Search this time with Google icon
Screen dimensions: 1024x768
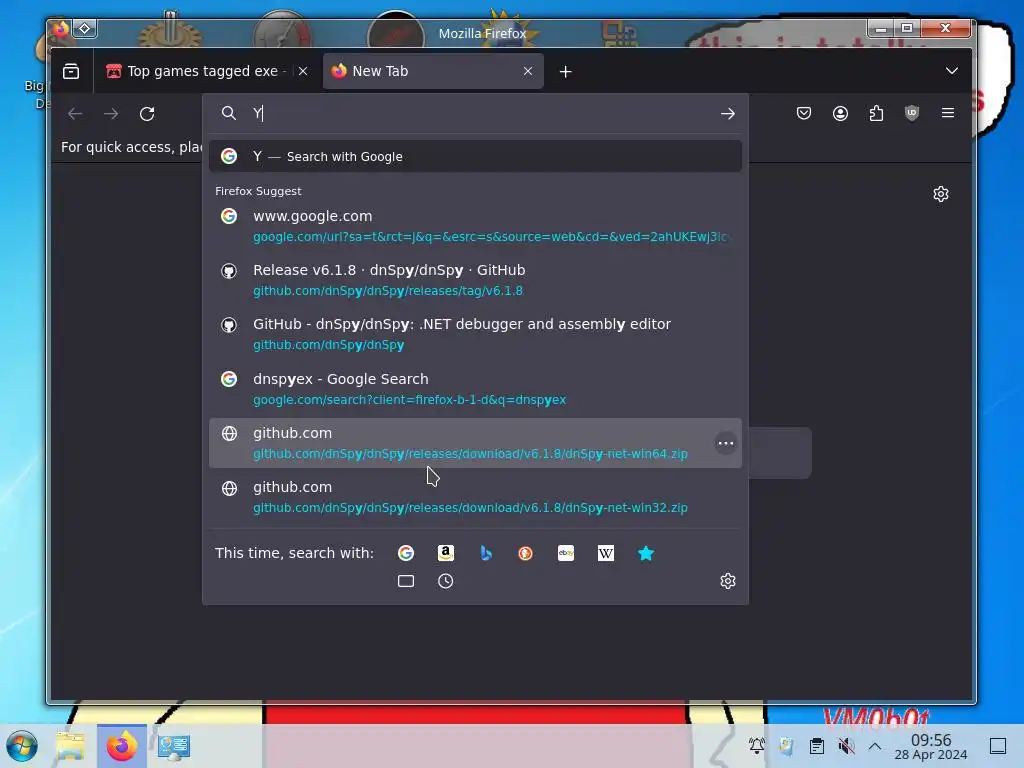click(x=406, y=553)
